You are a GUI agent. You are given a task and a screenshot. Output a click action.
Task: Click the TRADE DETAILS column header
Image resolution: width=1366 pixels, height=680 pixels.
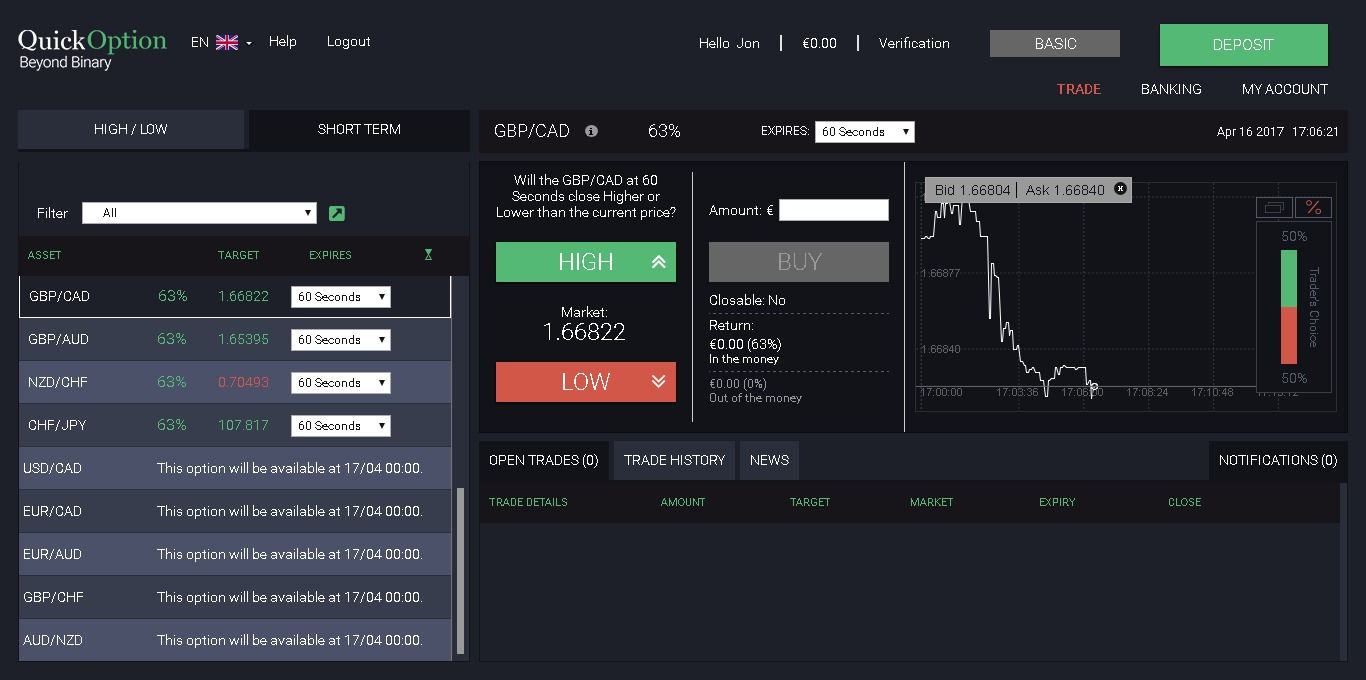coord(528,502)
